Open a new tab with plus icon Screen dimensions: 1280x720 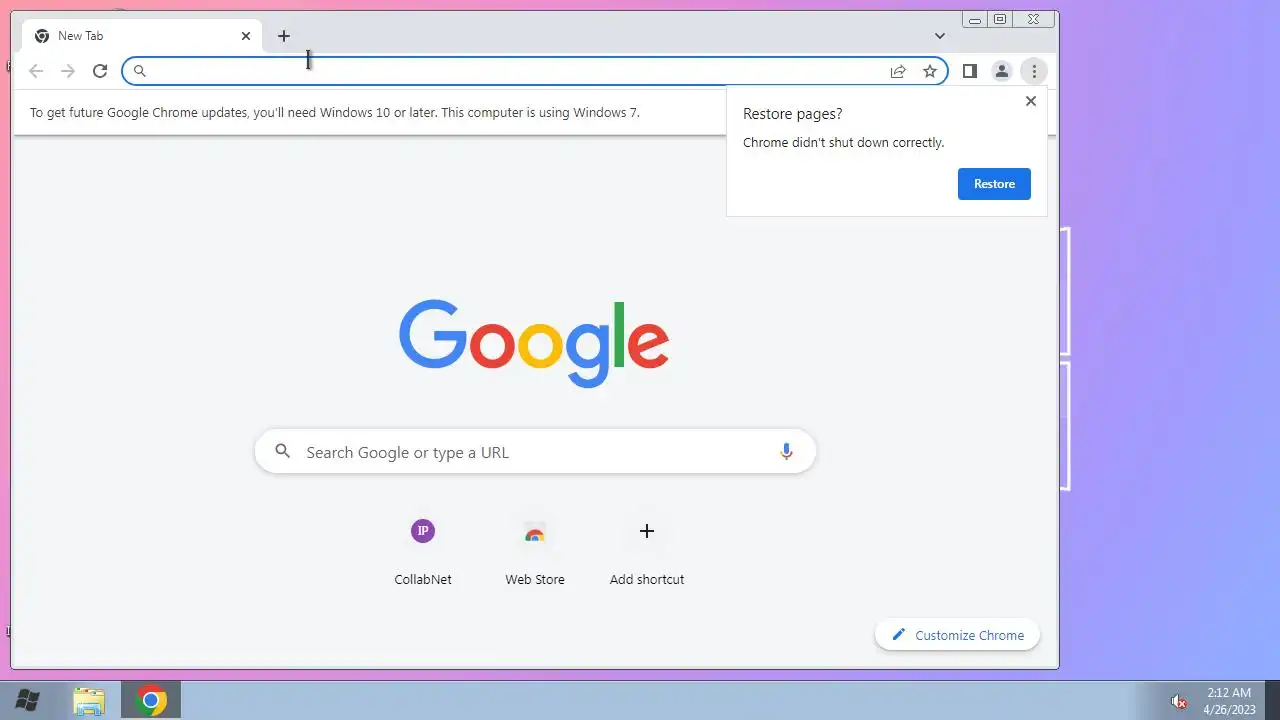284,36
